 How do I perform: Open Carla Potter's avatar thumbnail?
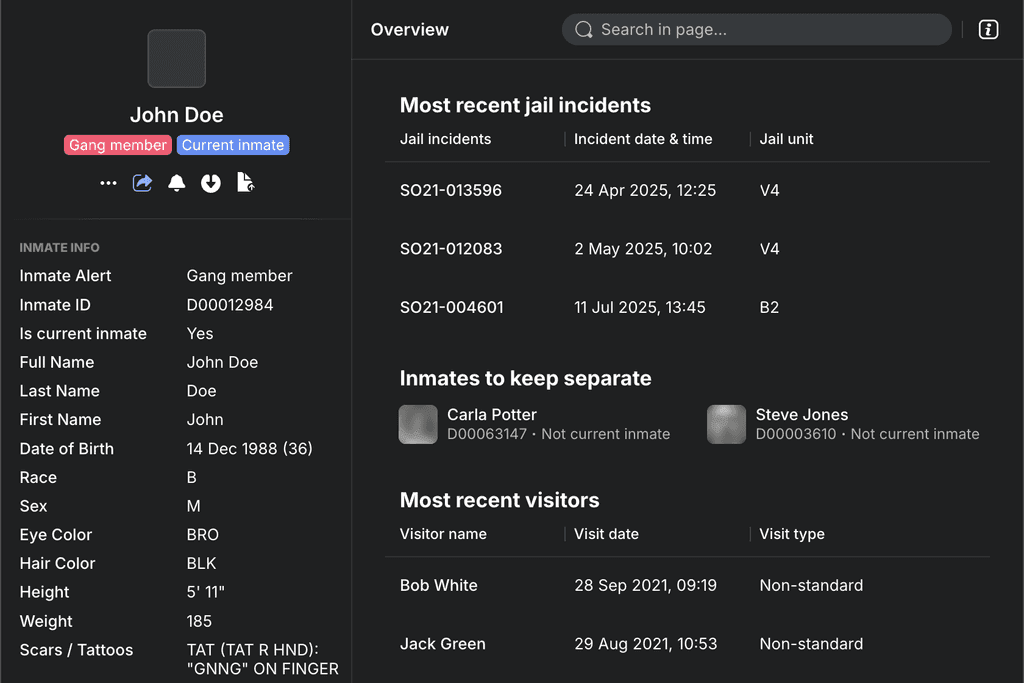tap(418, 424)
